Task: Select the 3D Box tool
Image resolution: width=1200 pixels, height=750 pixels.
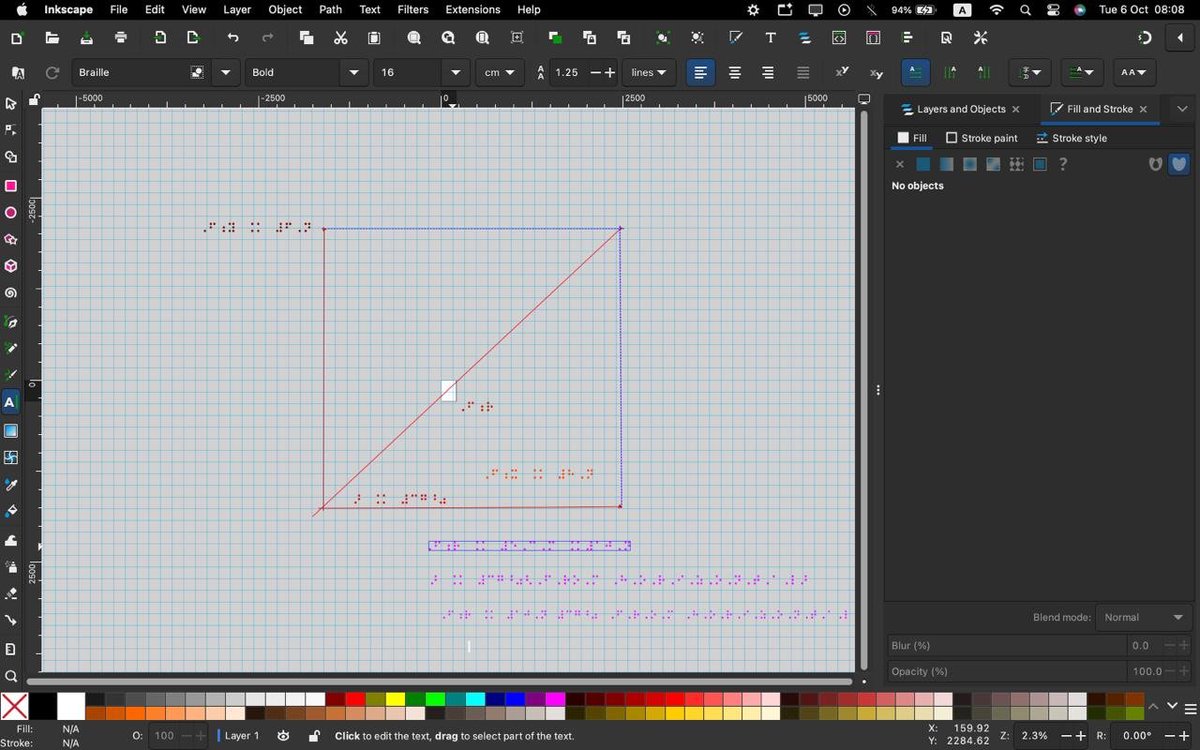Action: point(11,267)
